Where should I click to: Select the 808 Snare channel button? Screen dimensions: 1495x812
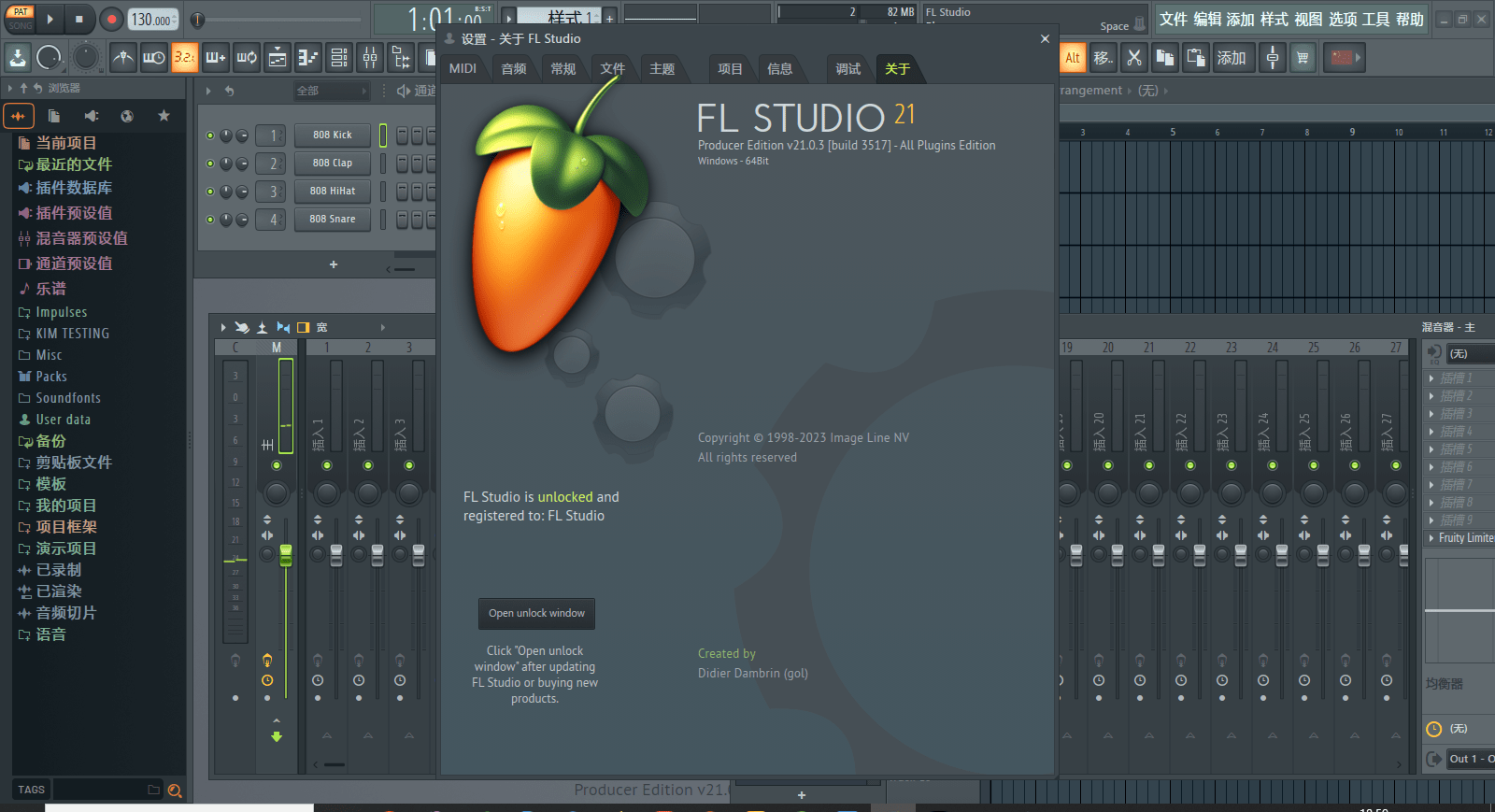333,220
